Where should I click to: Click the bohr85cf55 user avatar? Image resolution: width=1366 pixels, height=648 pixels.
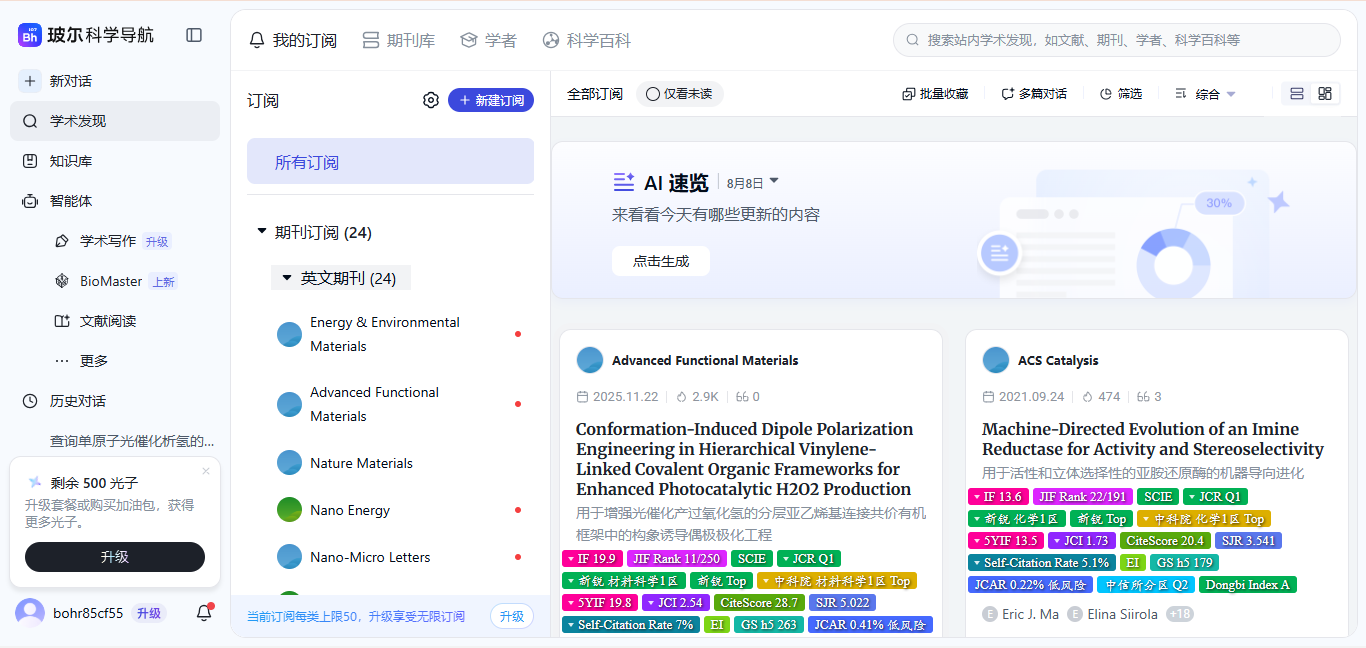click(x=30, y=613)
